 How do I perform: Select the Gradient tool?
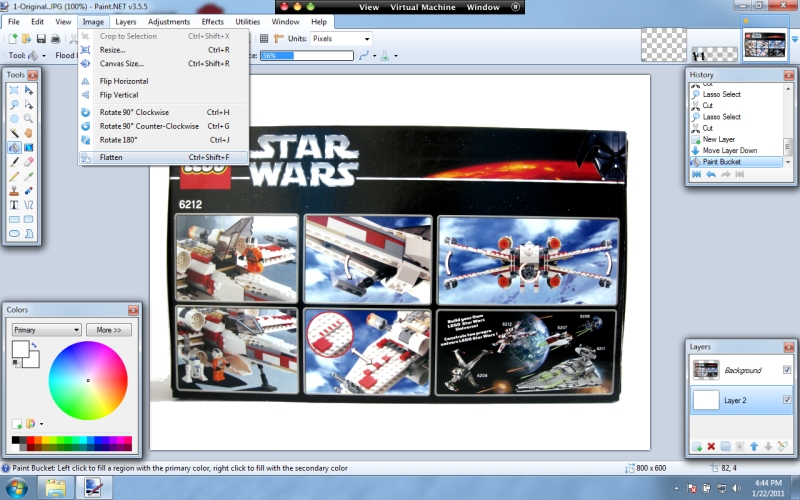(x=29, y=147)
